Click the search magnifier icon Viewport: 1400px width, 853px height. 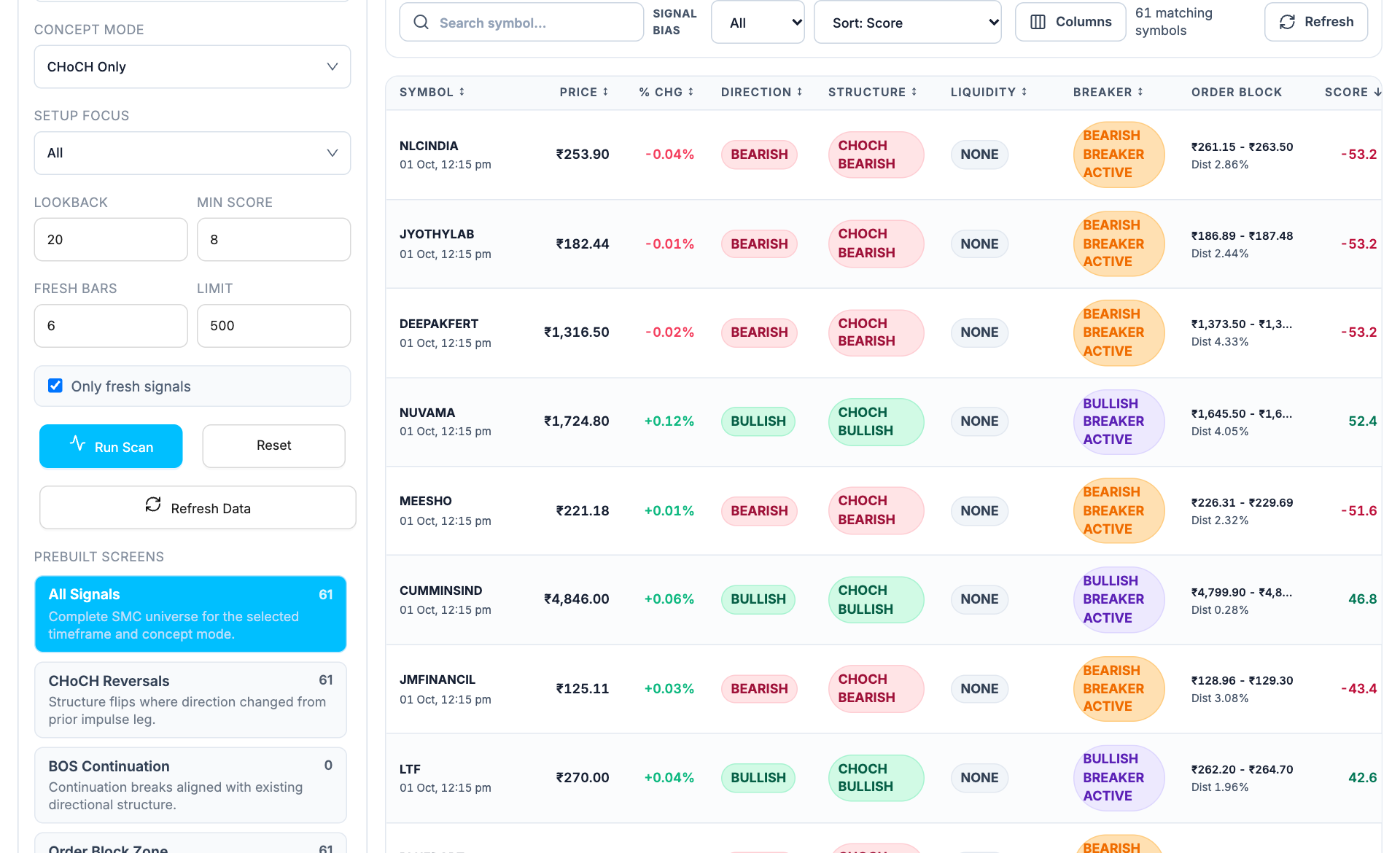point(421,23)
